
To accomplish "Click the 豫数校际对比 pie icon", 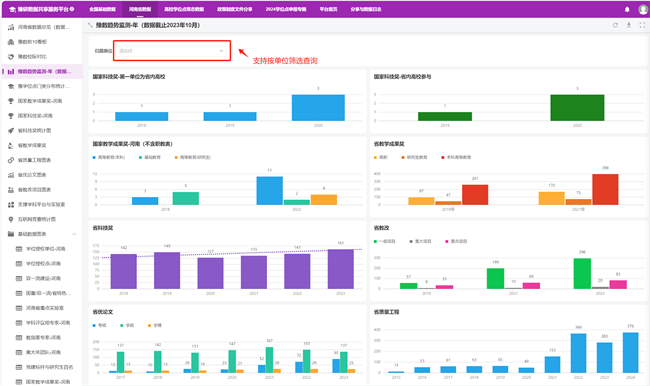I will point(11,57).
